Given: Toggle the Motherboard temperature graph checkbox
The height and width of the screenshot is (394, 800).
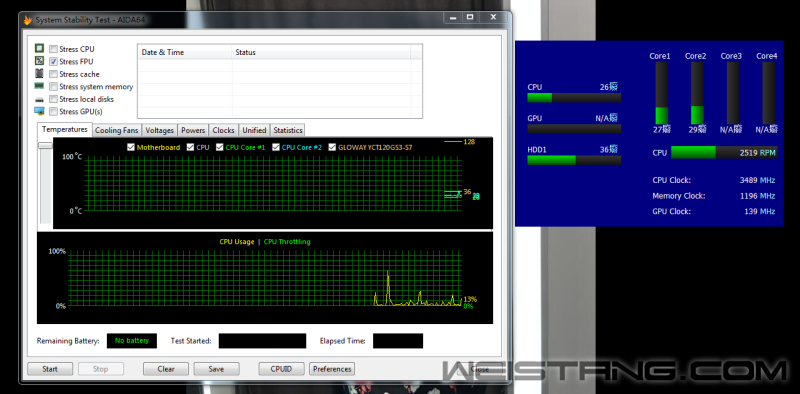Looking at the screenshot, I should (x=131, y=147).
